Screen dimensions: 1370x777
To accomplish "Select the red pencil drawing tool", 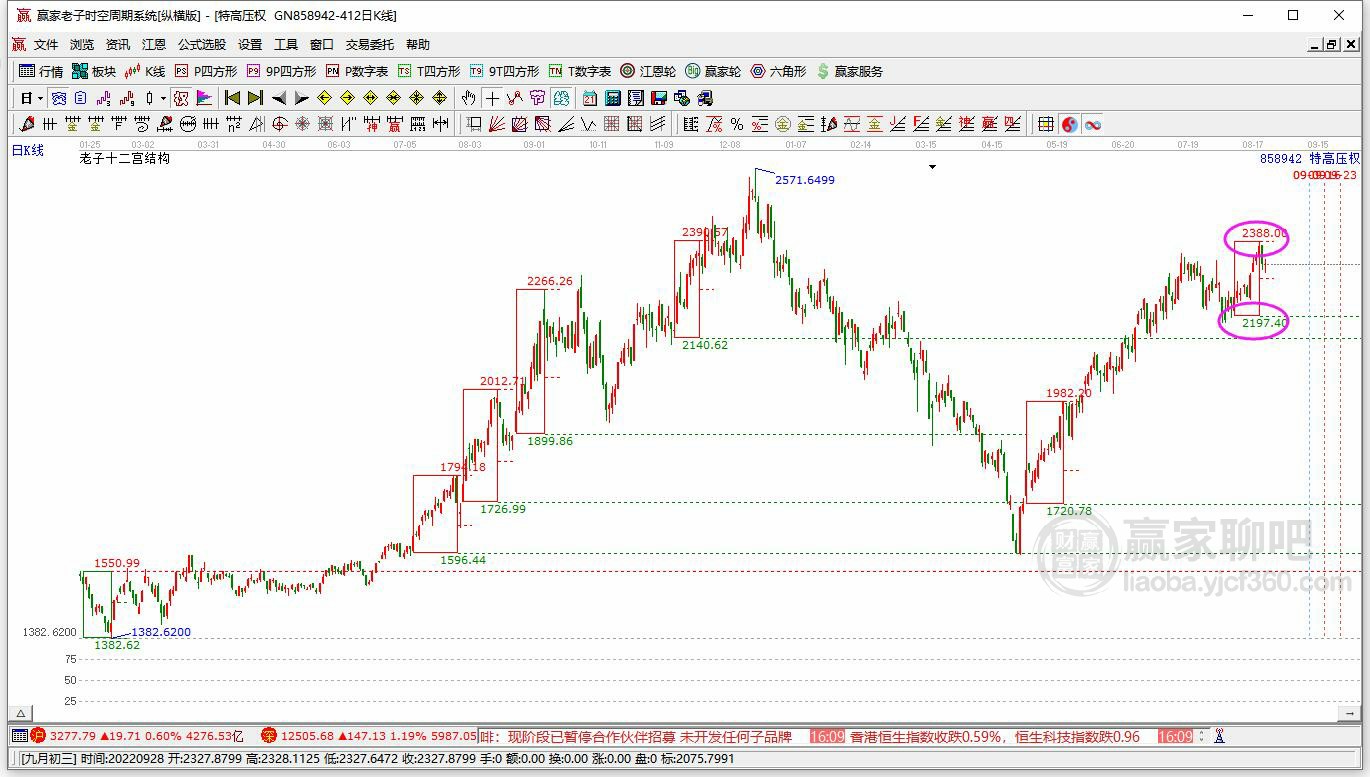I will pos(26,124).
